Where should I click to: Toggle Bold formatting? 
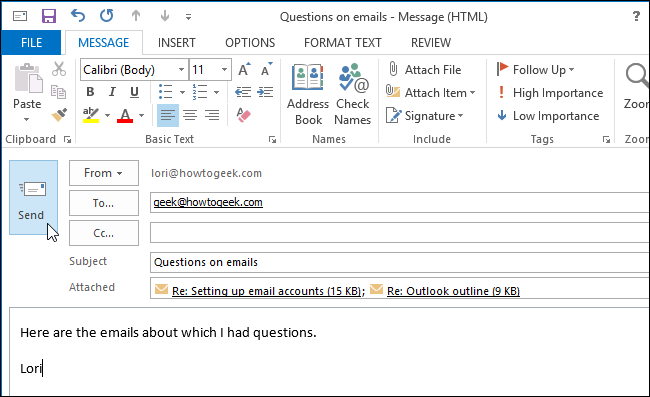click(x=90, y=92)
